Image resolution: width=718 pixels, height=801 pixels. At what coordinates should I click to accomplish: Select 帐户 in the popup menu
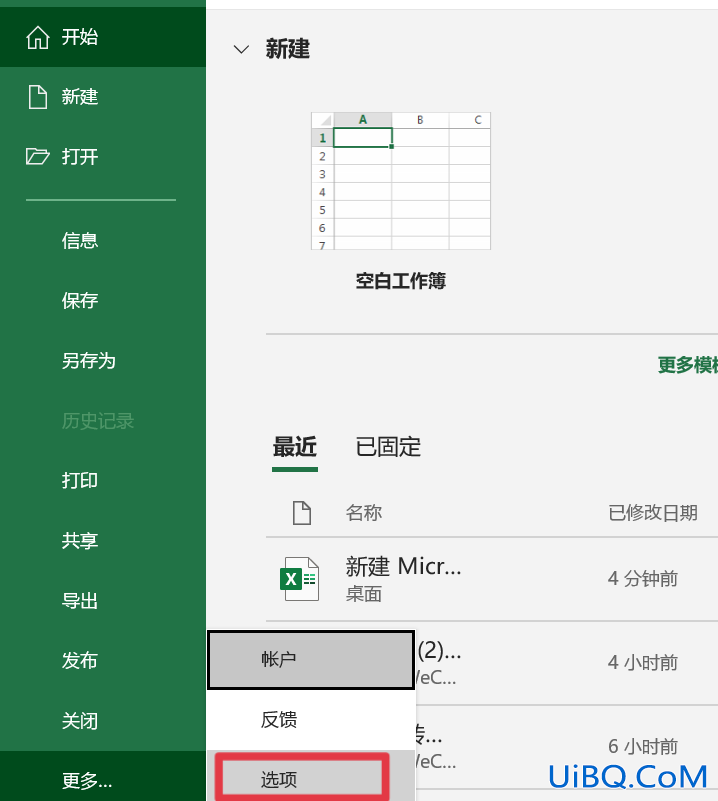(310, 659)
